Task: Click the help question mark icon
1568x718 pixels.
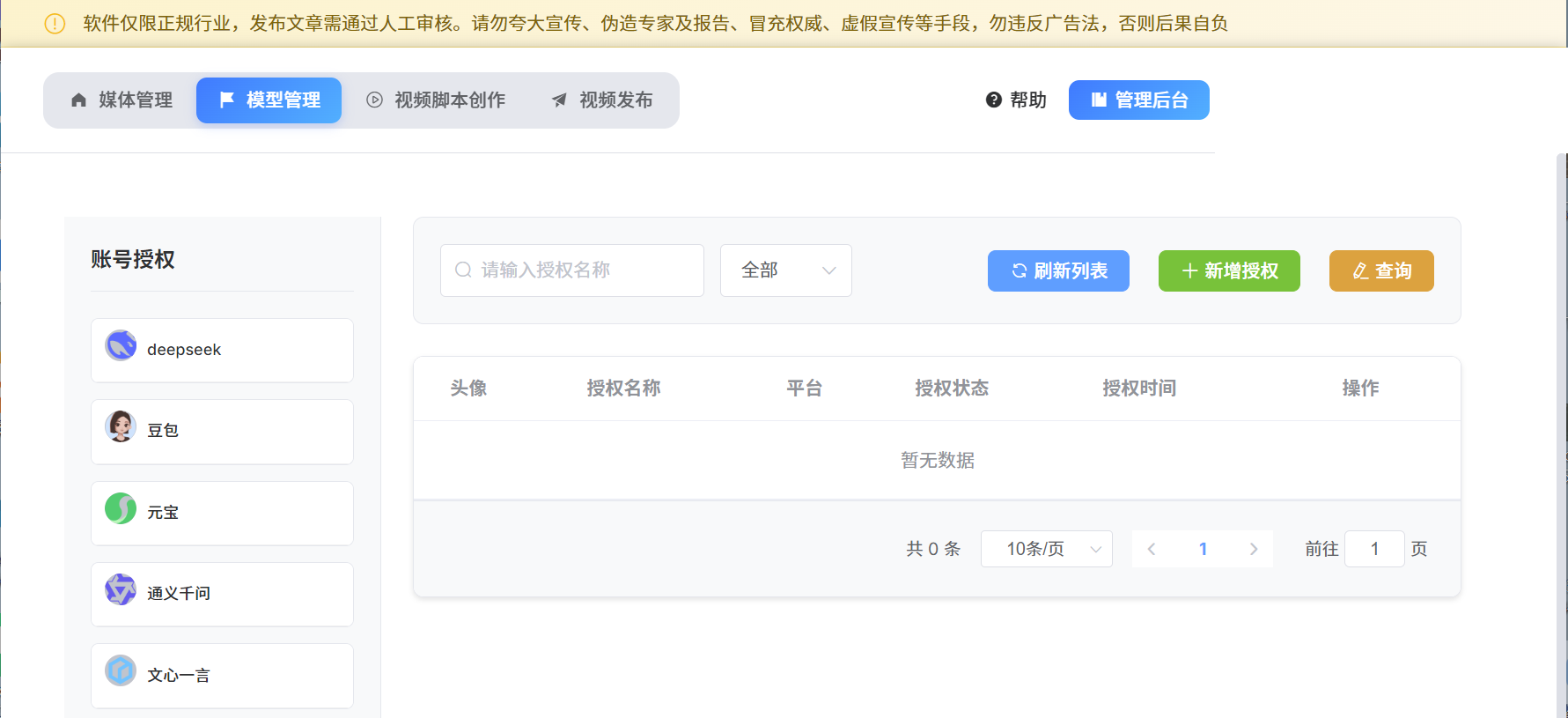Action: (994, 100)
